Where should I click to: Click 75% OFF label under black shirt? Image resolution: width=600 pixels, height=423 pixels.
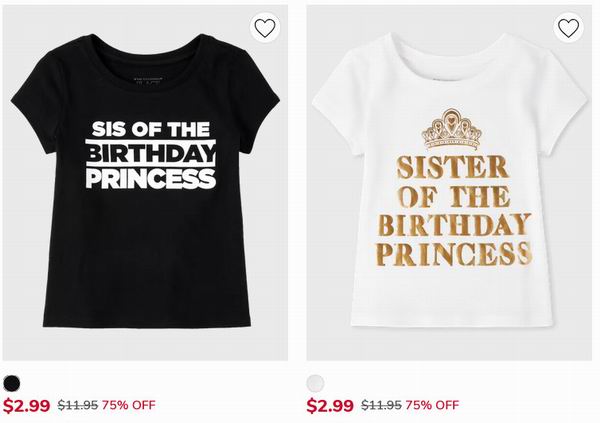coord(129,405)
